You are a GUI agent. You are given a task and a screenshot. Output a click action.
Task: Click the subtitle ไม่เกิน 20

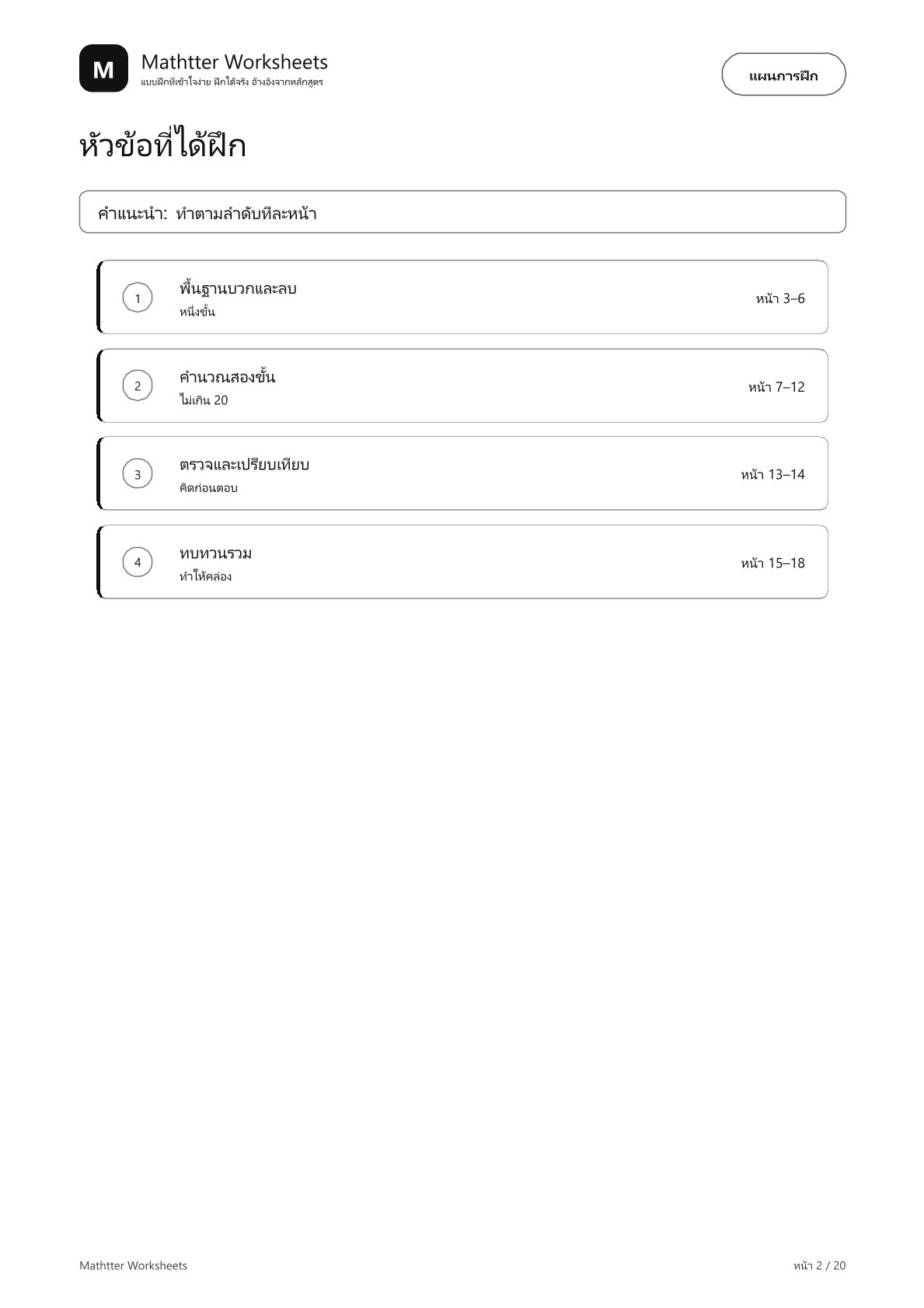click(x=204, y=400)
